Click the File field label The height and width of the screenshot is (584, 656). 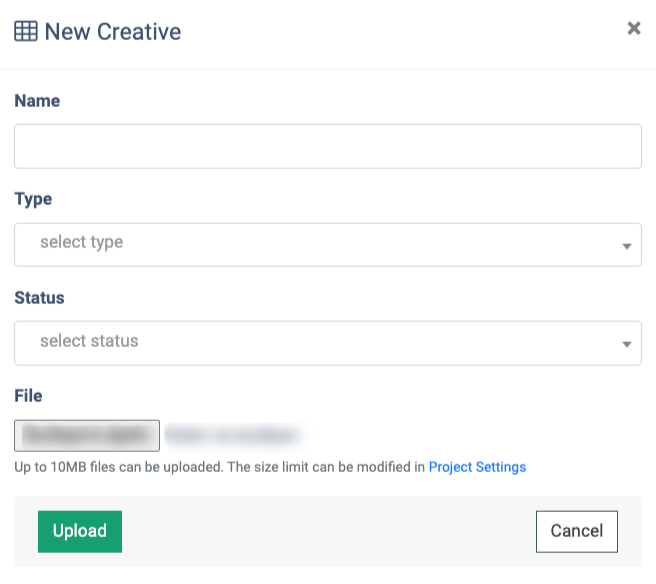tap(28, 396)
